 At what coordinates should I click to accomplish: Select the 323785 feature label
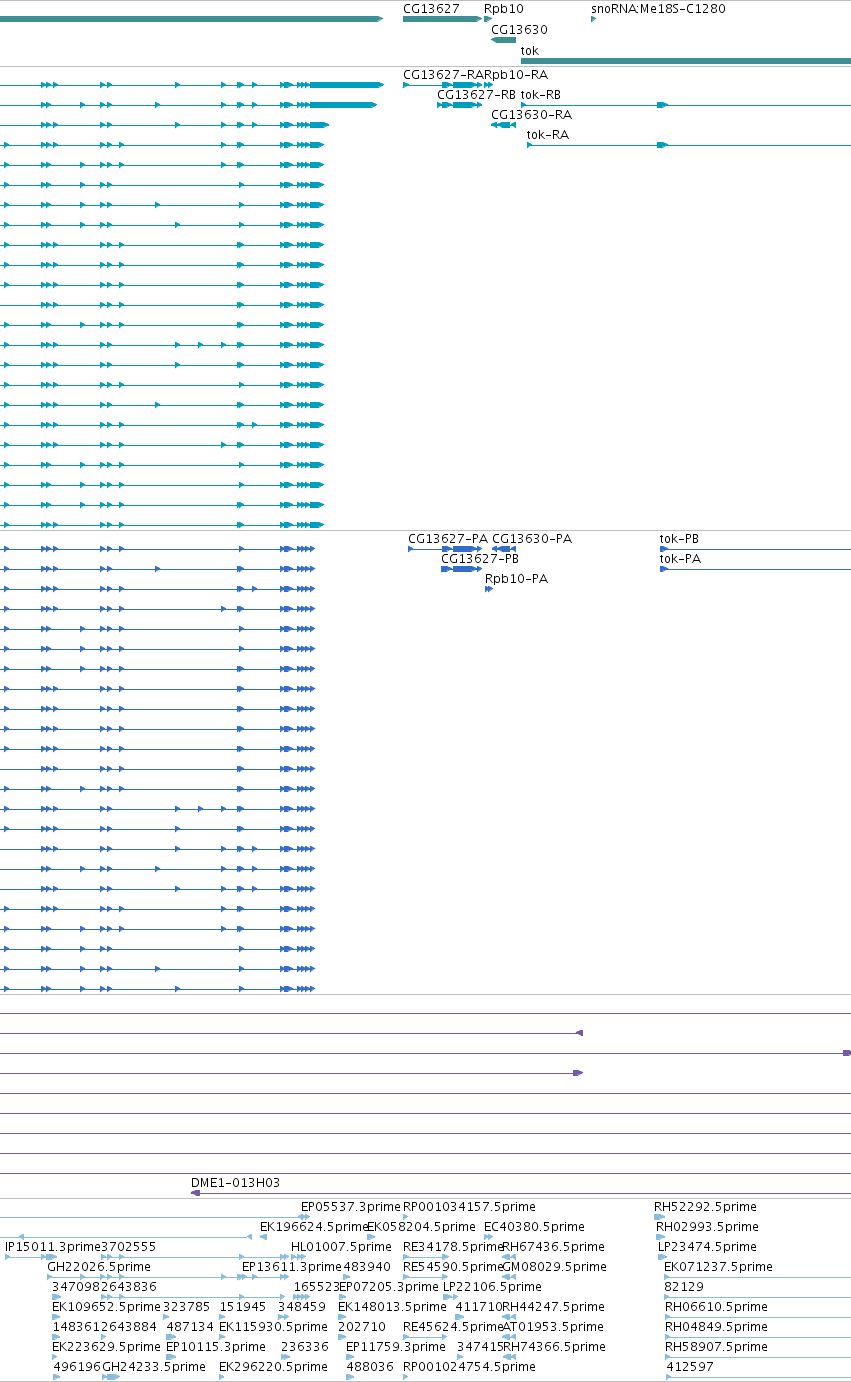coord(186,1307)
